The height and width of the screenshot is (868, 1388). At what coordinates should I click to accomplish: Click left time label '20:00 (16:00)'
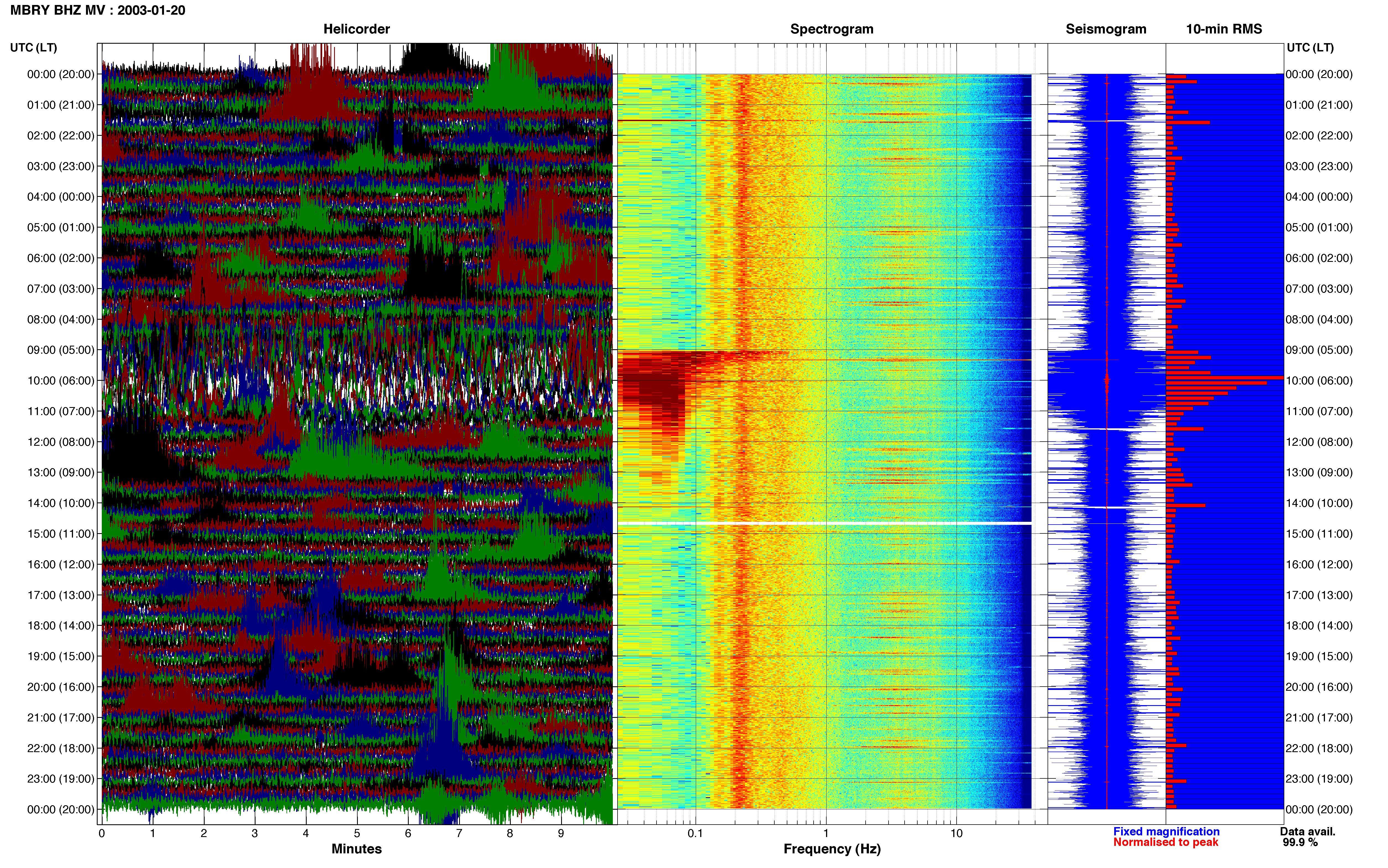tap(61, 687)
